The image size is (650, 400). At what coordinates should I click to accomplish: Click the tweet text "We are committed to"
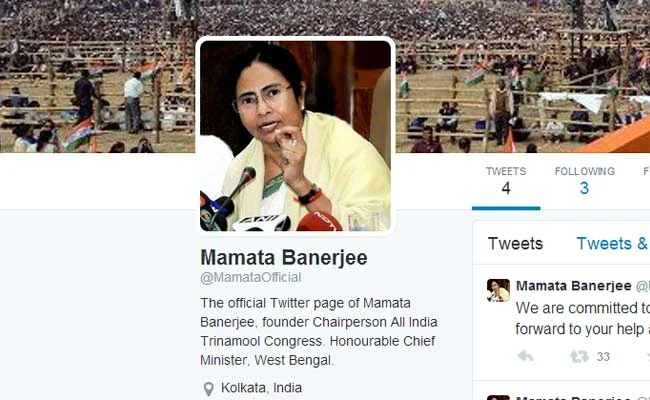pos(582,308)
